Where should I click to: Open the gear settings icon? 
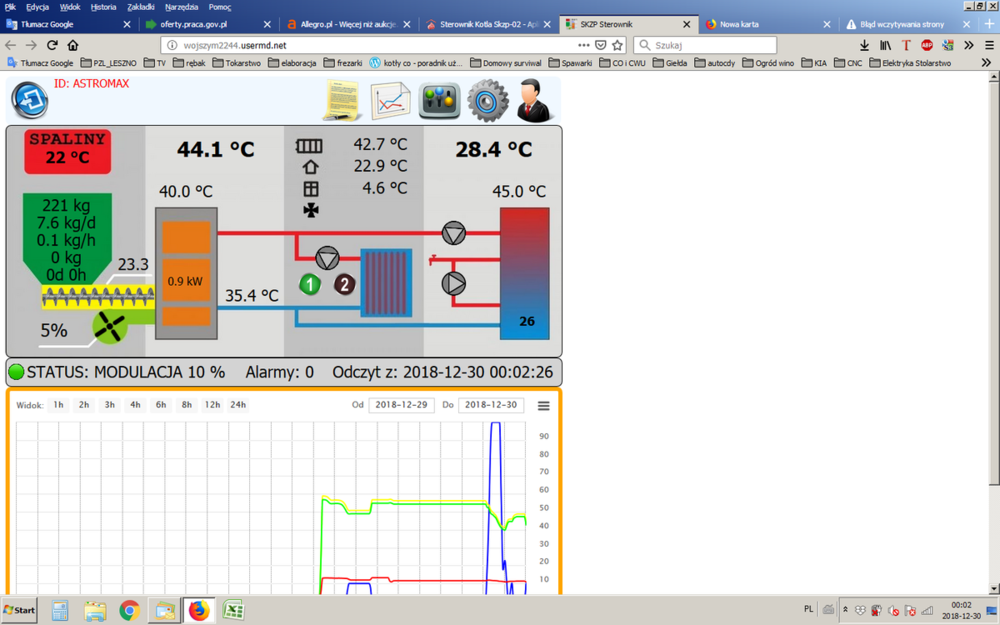[x=488, y=101]
